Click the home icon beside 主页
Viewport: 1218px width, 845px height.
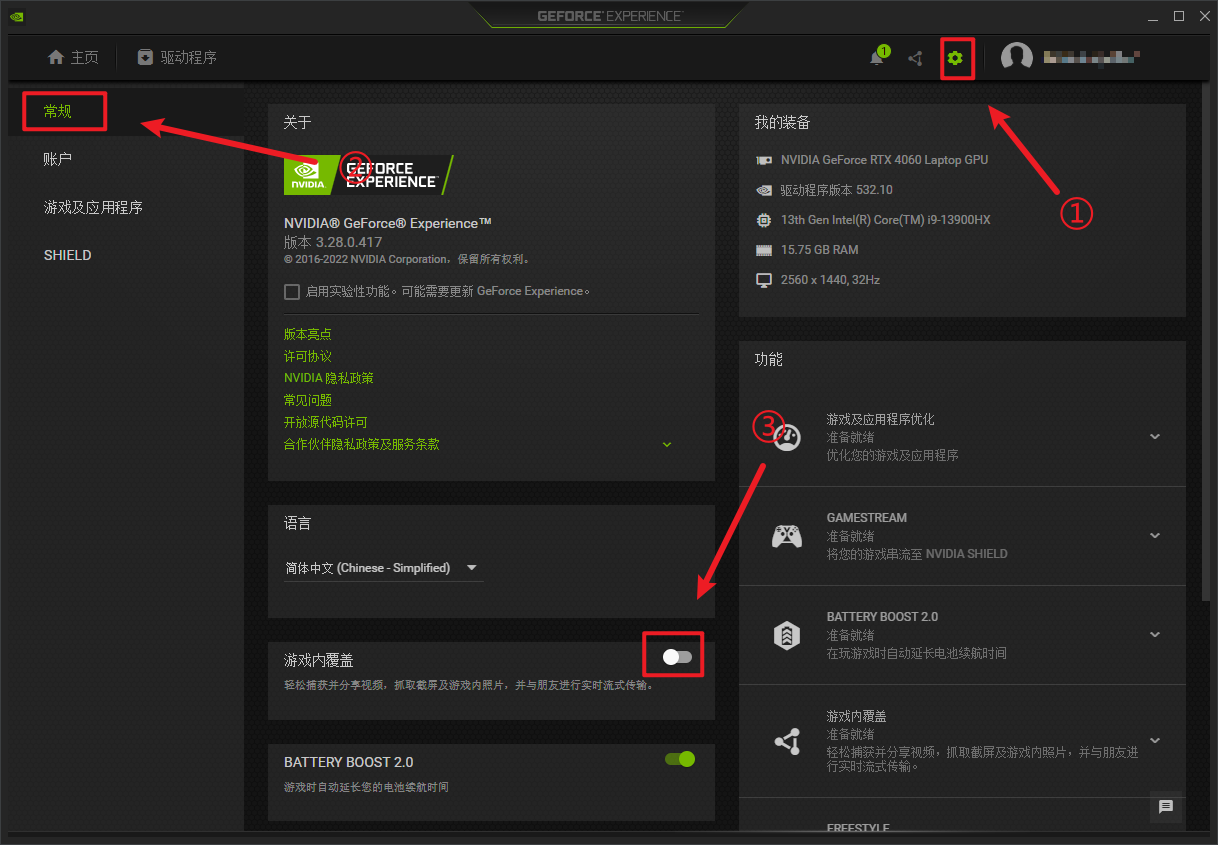pos(56,57)
